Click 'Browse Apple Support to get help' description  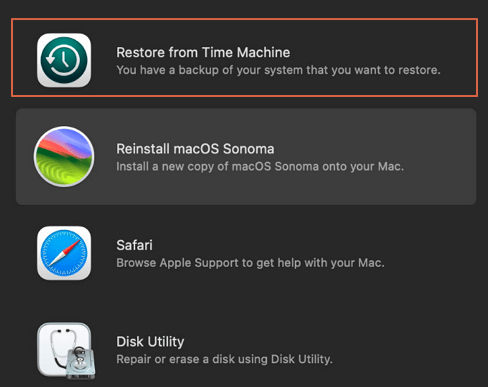[250, 263]
